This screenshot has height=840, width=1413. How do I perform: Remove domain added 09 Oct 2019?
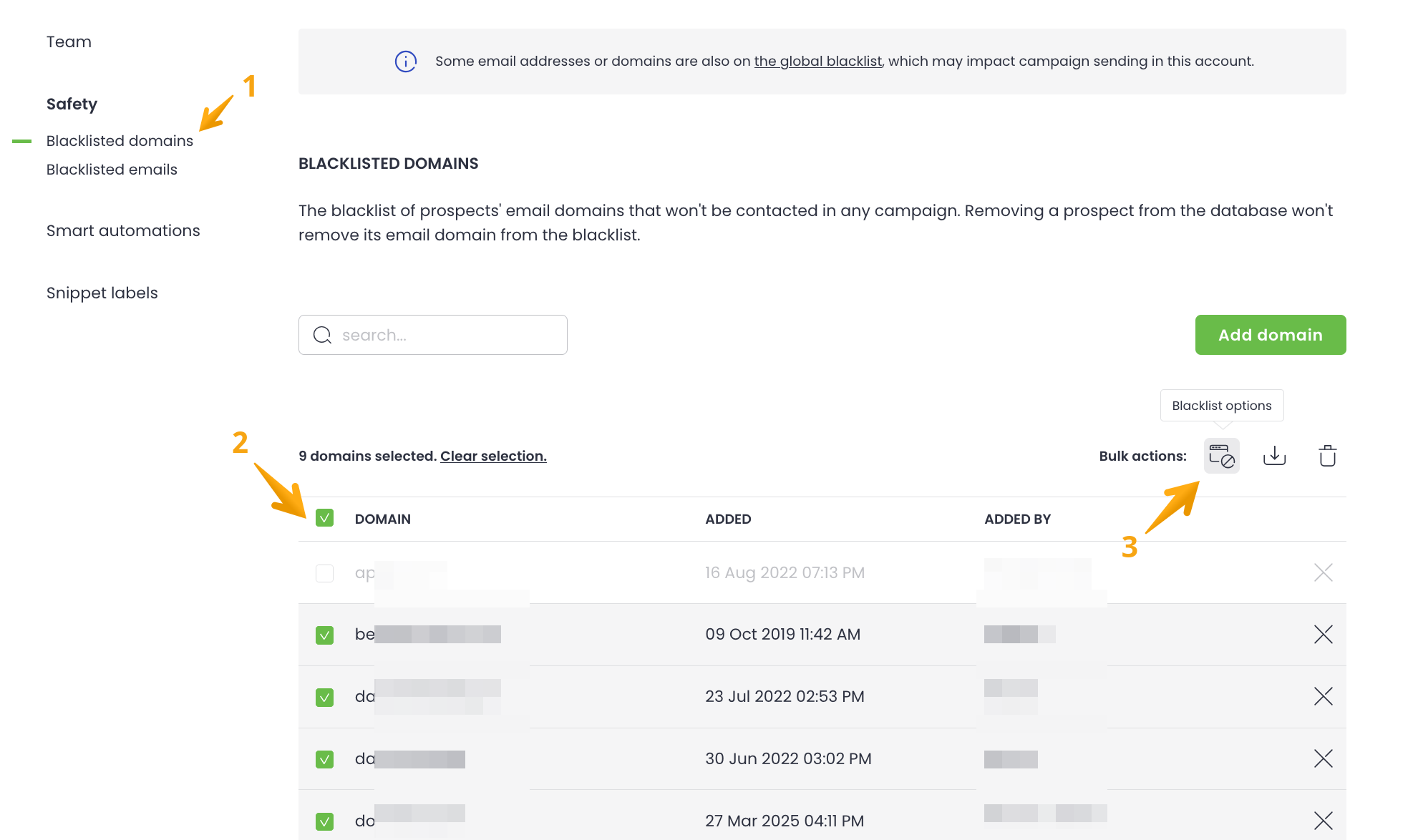(x=1323, y=635)
